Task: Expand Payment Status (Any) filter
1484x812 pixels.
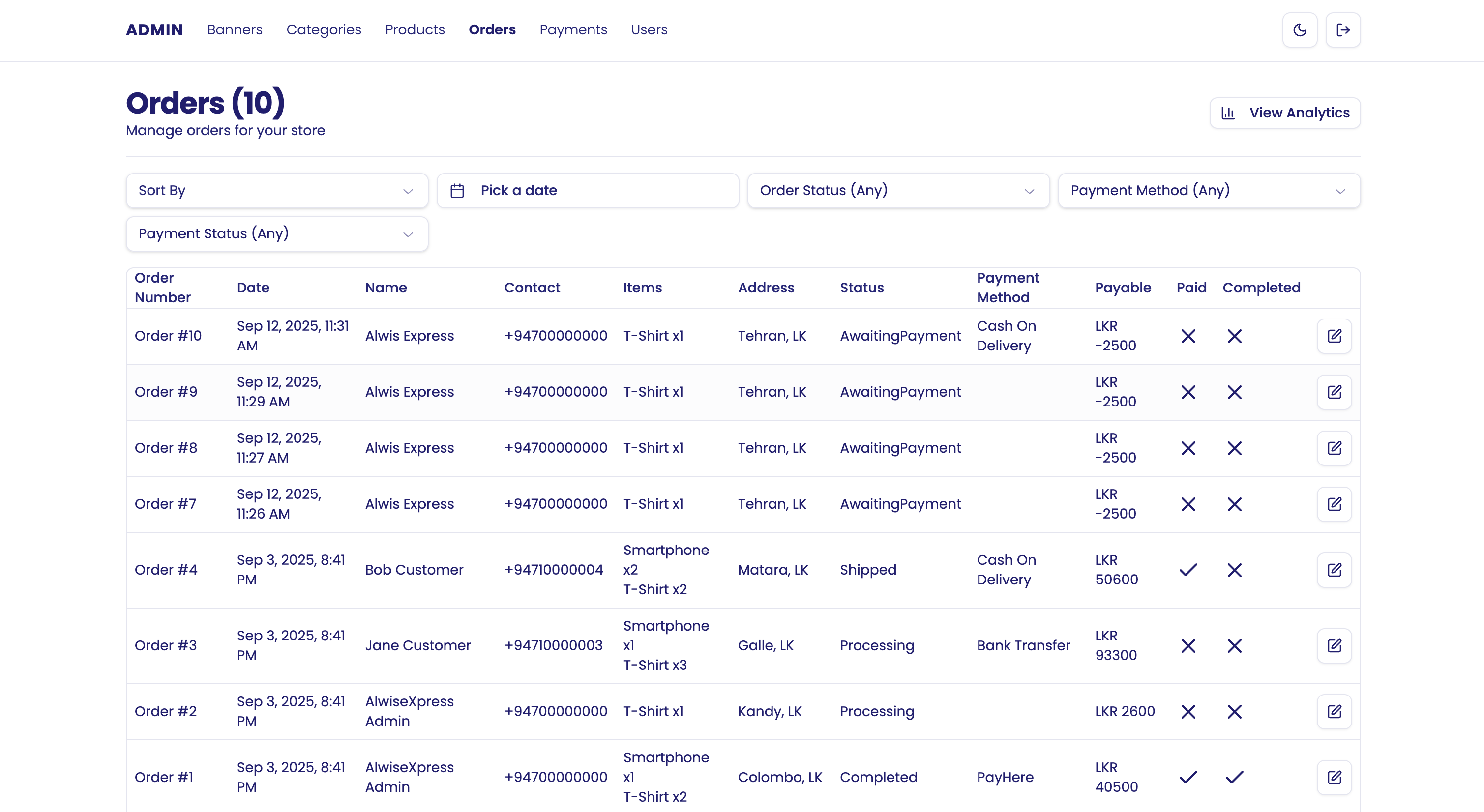Action: tap(276, 234)
